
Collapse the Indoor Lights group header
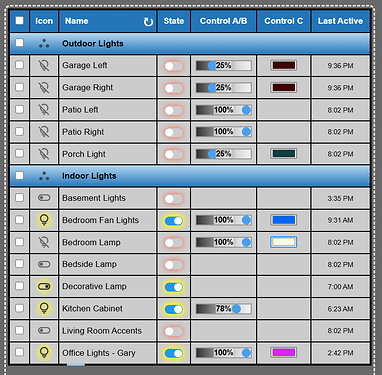click(190, 176)
